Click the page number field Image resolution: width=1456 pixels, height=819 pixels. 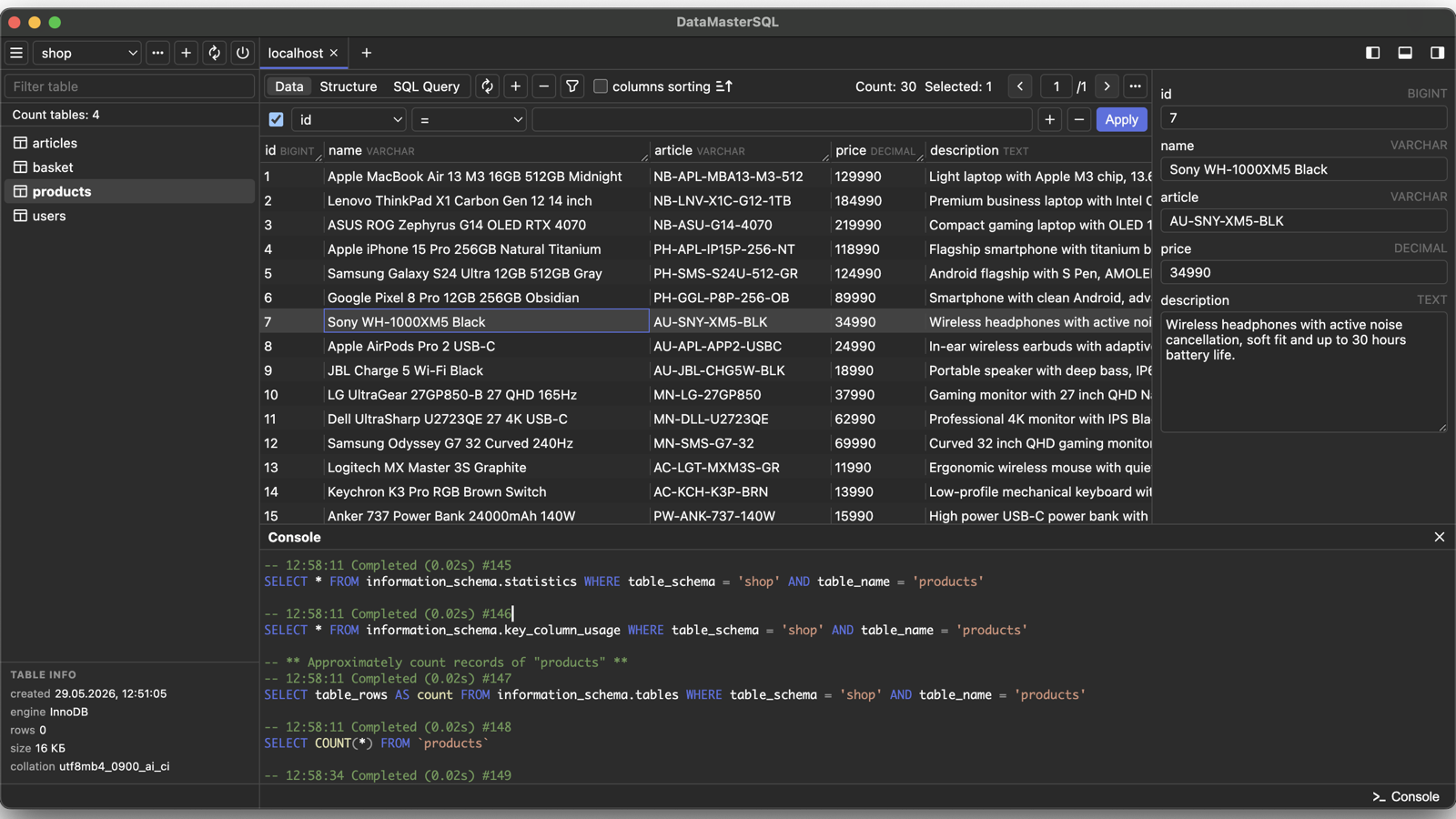point(1056,86)
